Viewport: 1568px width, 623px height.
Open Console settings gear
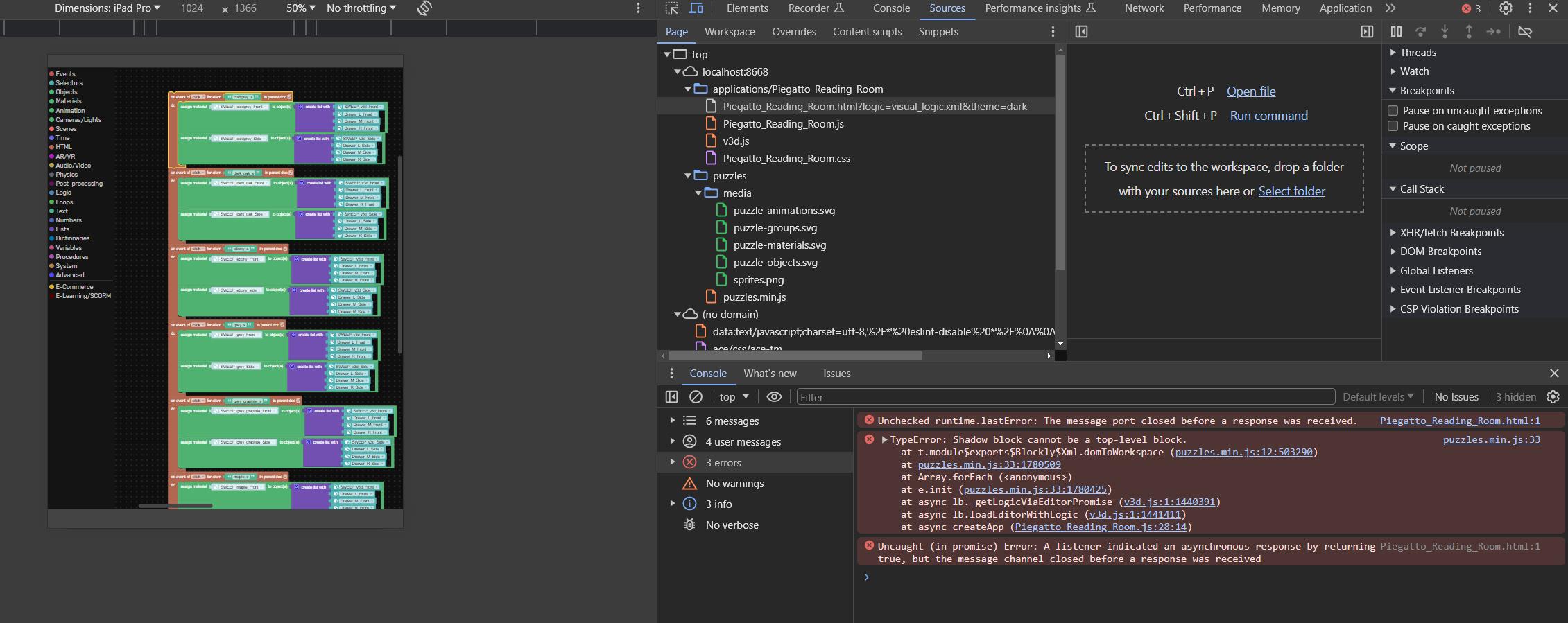(x=1553, y=397)
